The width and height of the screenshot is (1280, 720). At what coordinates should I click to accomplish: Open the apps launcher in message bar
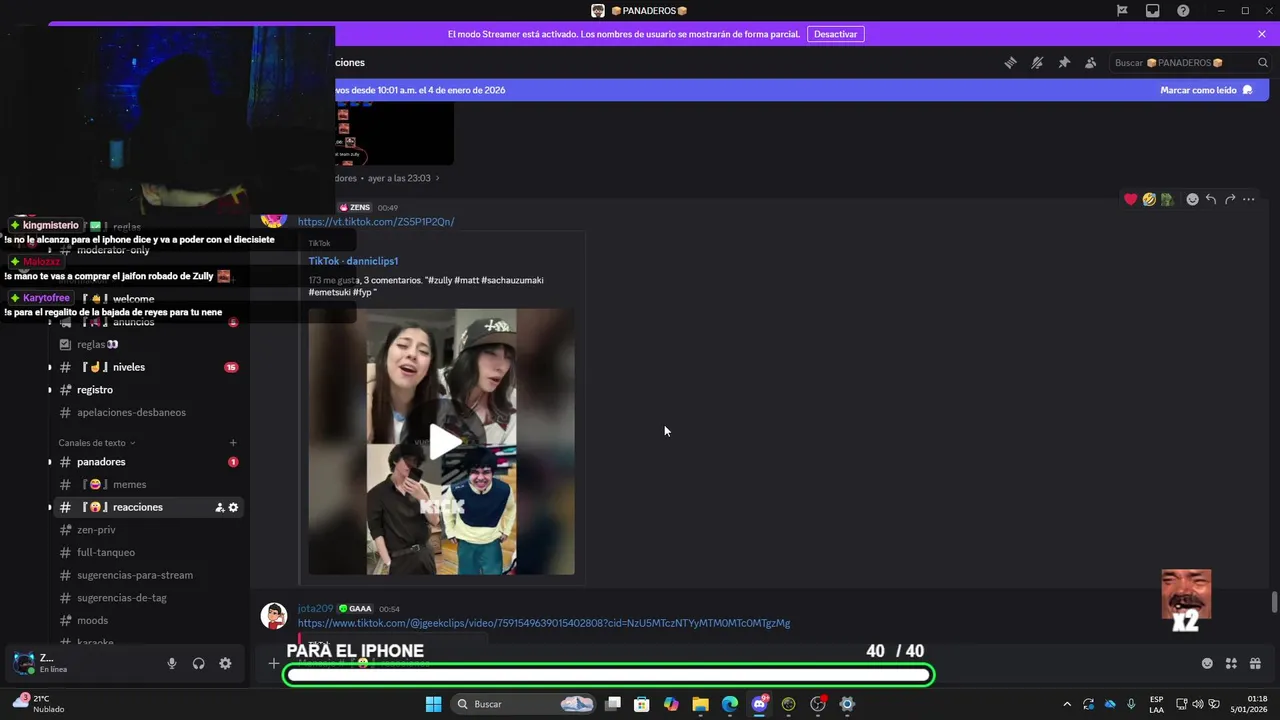pos(1231,663)
